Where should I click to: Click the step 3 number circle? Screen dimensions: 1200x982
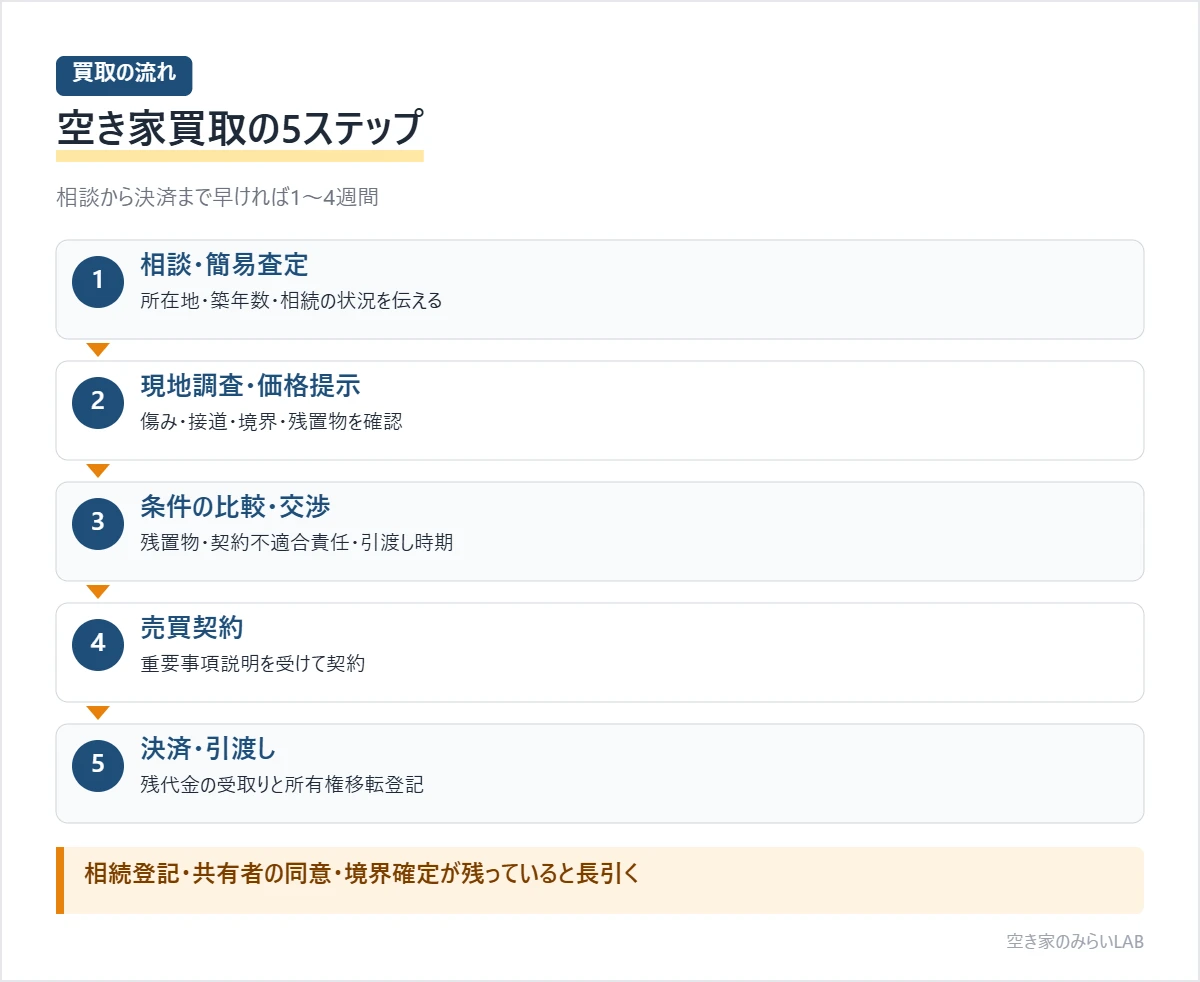98,523
